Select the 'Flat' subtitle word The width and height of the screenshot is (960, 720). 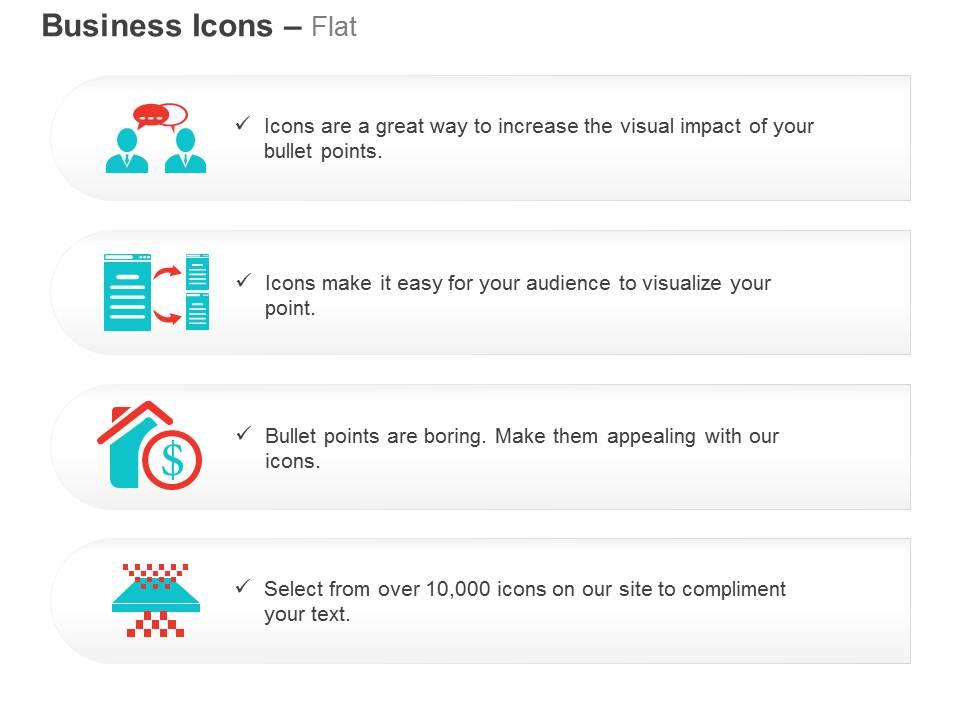coord(334,27)
